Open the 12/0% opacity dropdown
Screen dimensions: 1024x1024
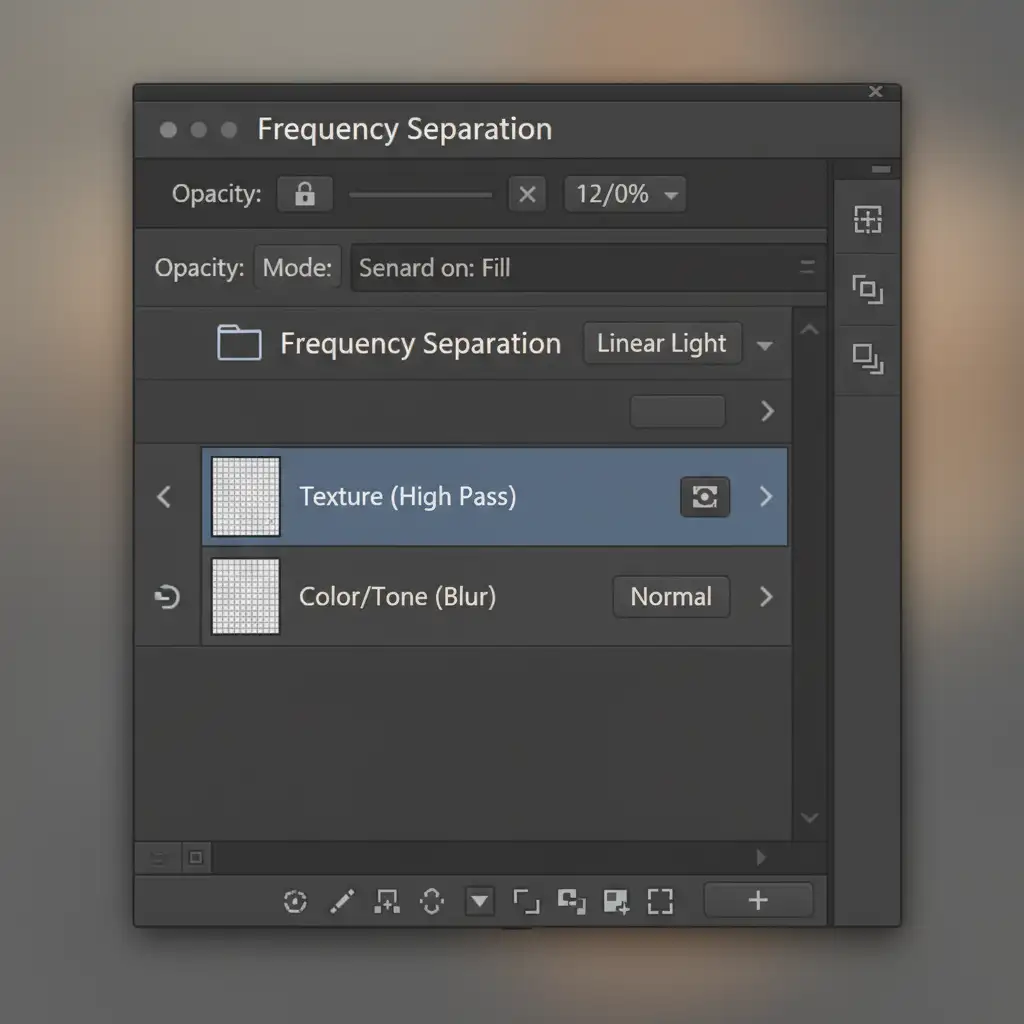pyautogui.click(x=625, y=194)
